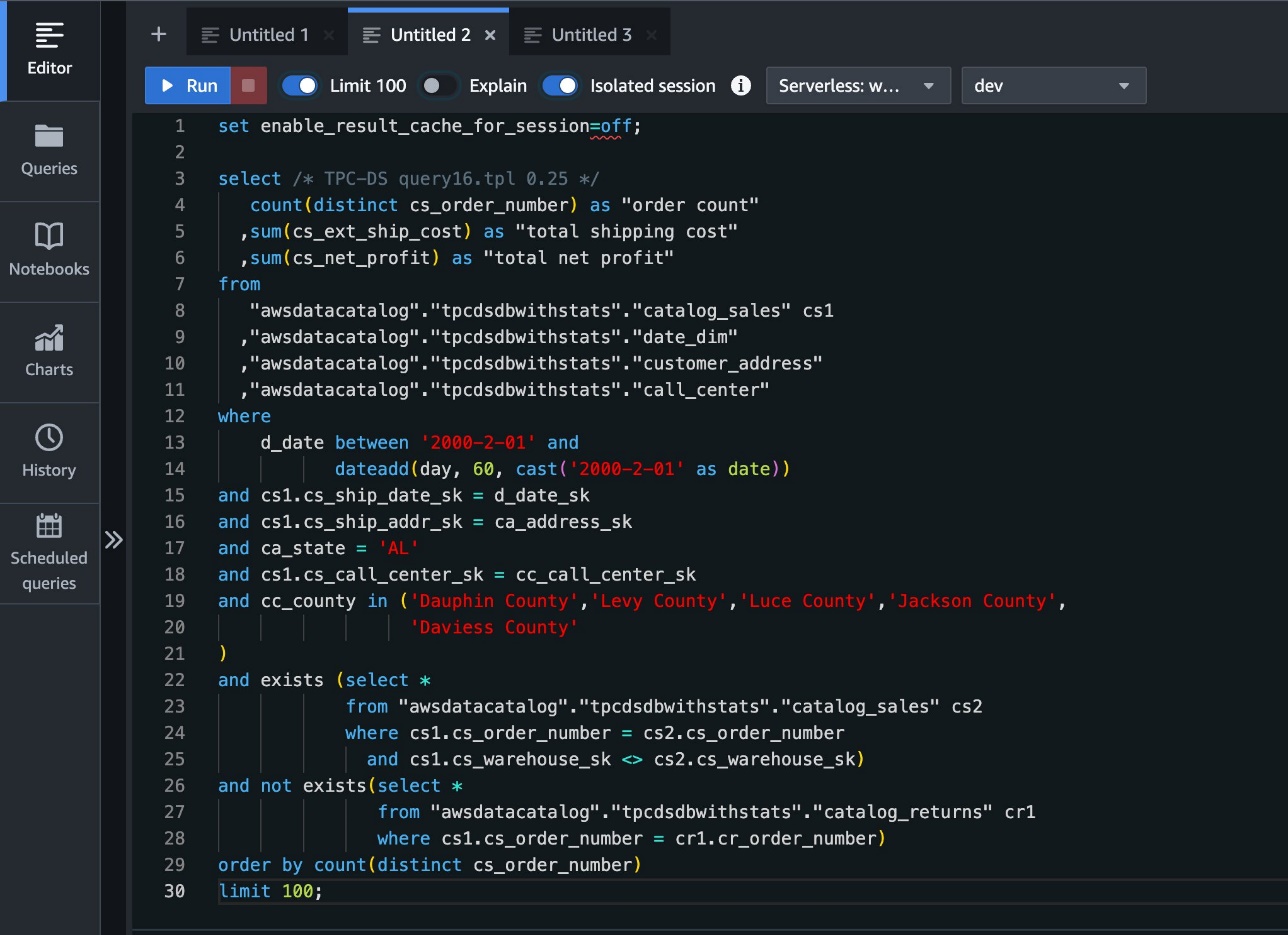
Task: Open the Notebooks book icon
Action: point(49,237)
